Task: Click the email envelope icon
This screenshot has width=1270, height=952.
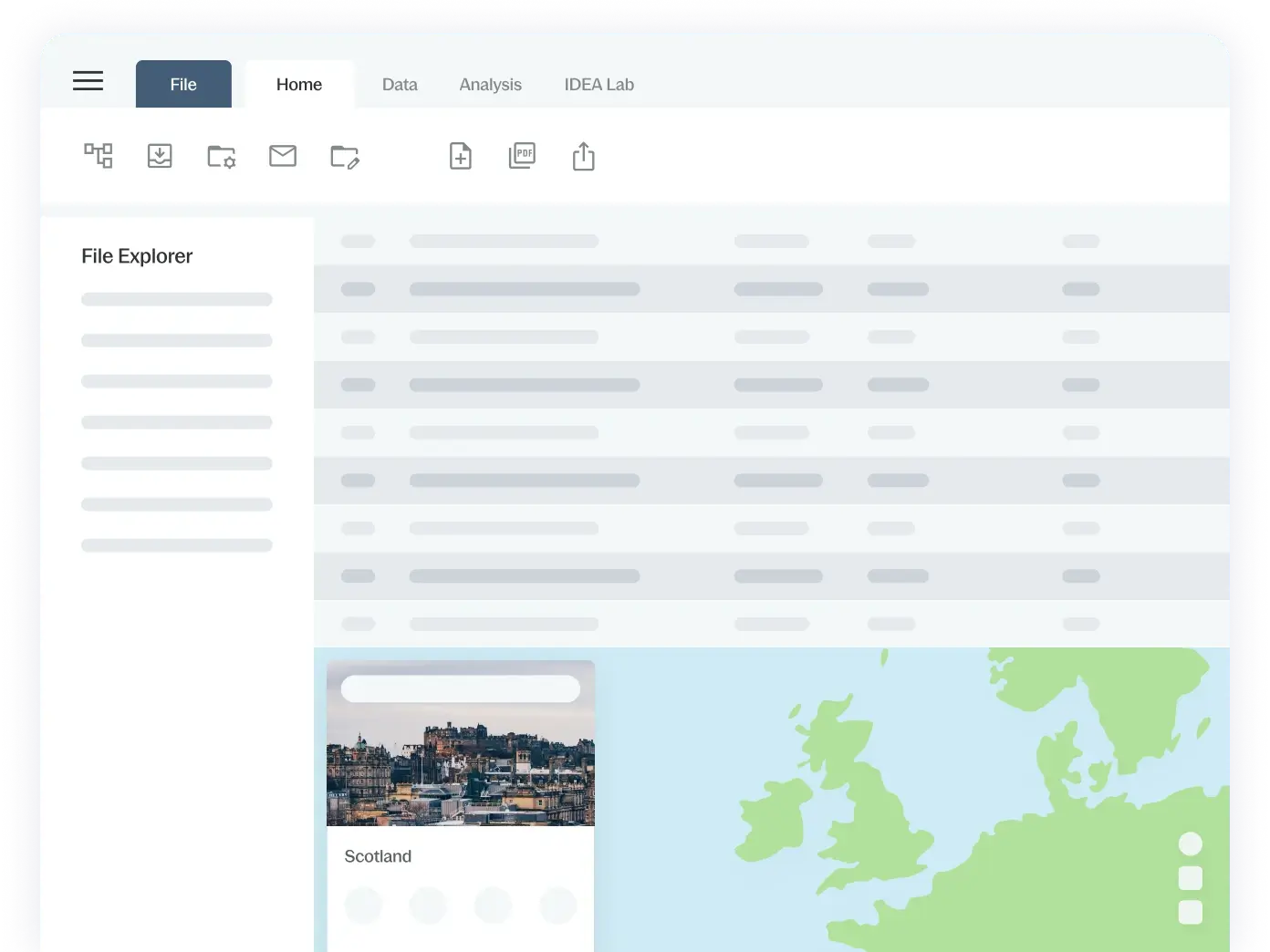Action: [x=283, y=156]
